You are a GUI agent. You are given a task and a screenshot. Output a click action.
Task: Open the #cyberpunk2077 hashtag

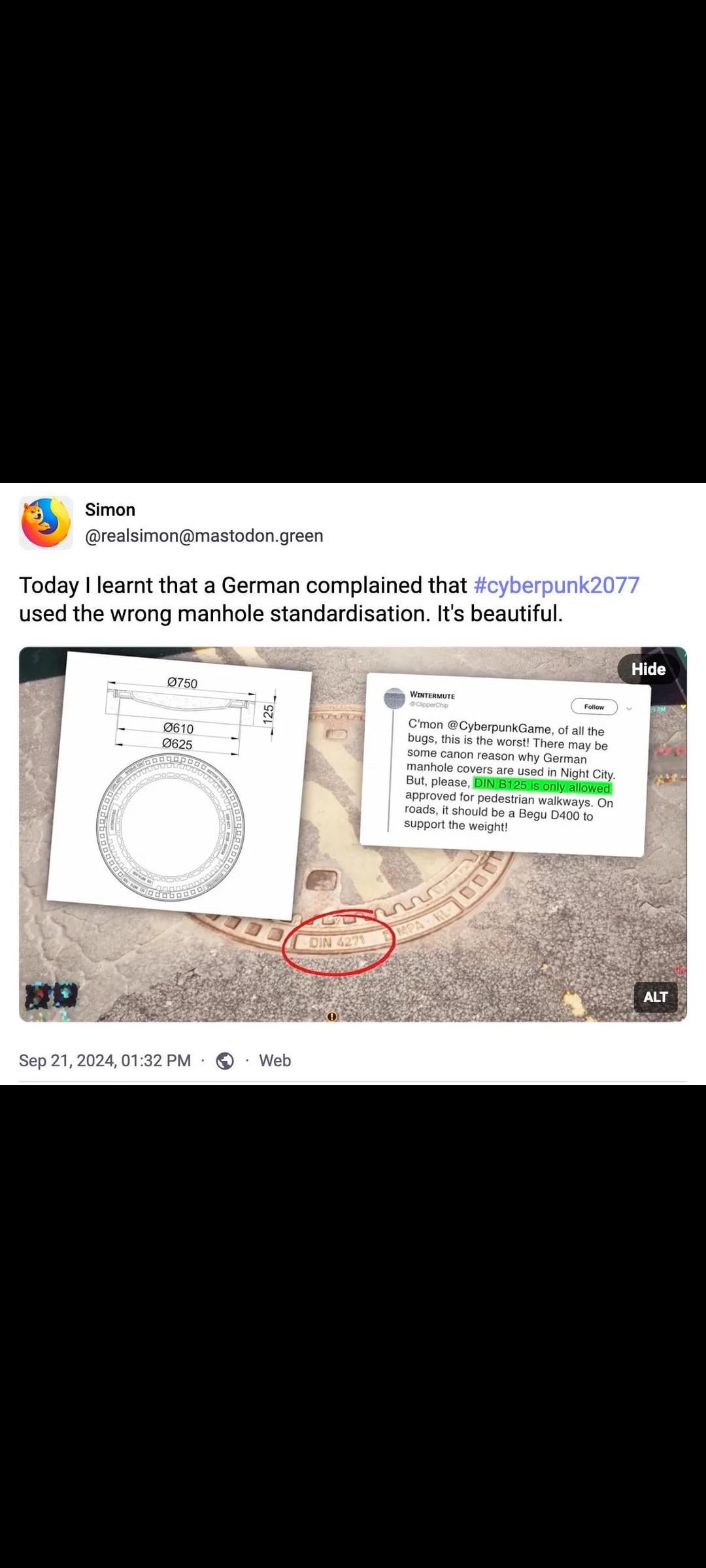point(556,585)
